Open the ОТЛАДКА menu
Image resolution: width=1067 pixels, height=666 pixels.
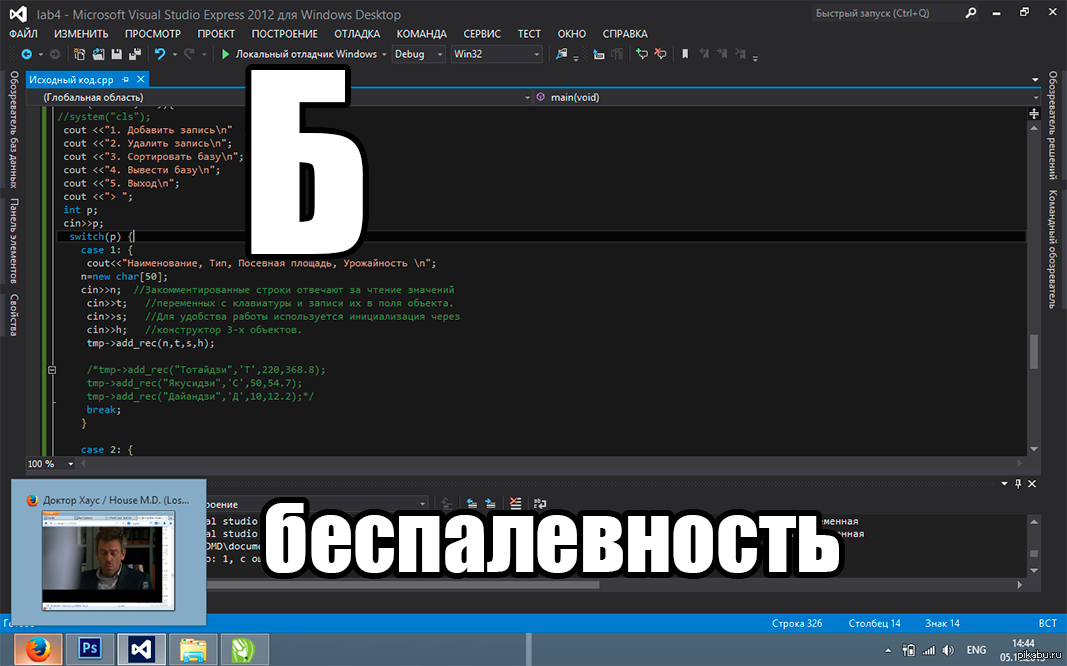357,33
